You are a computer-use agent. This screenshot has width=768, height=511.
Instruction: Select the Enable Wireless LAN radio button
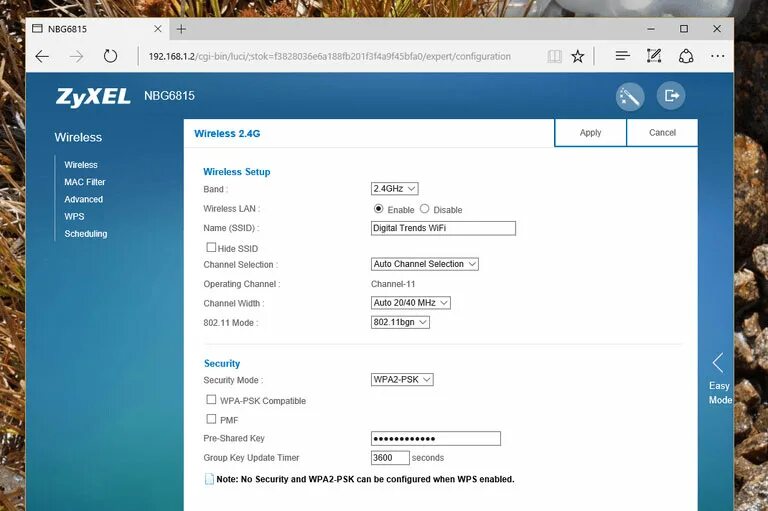click(x=378, y=209)
